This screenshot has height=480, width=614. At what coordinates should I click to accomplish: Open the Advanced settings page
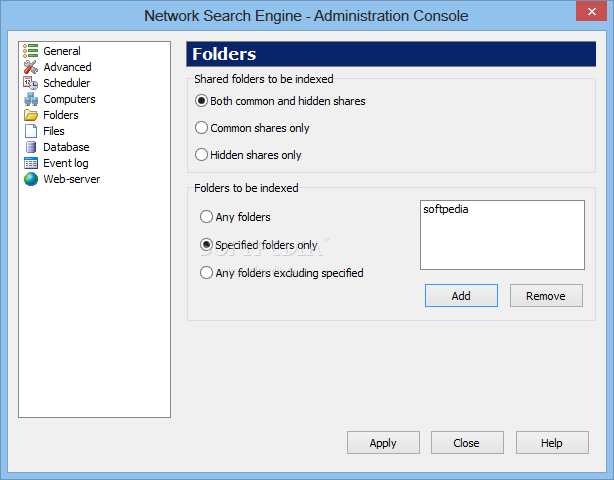pos(67,67)
